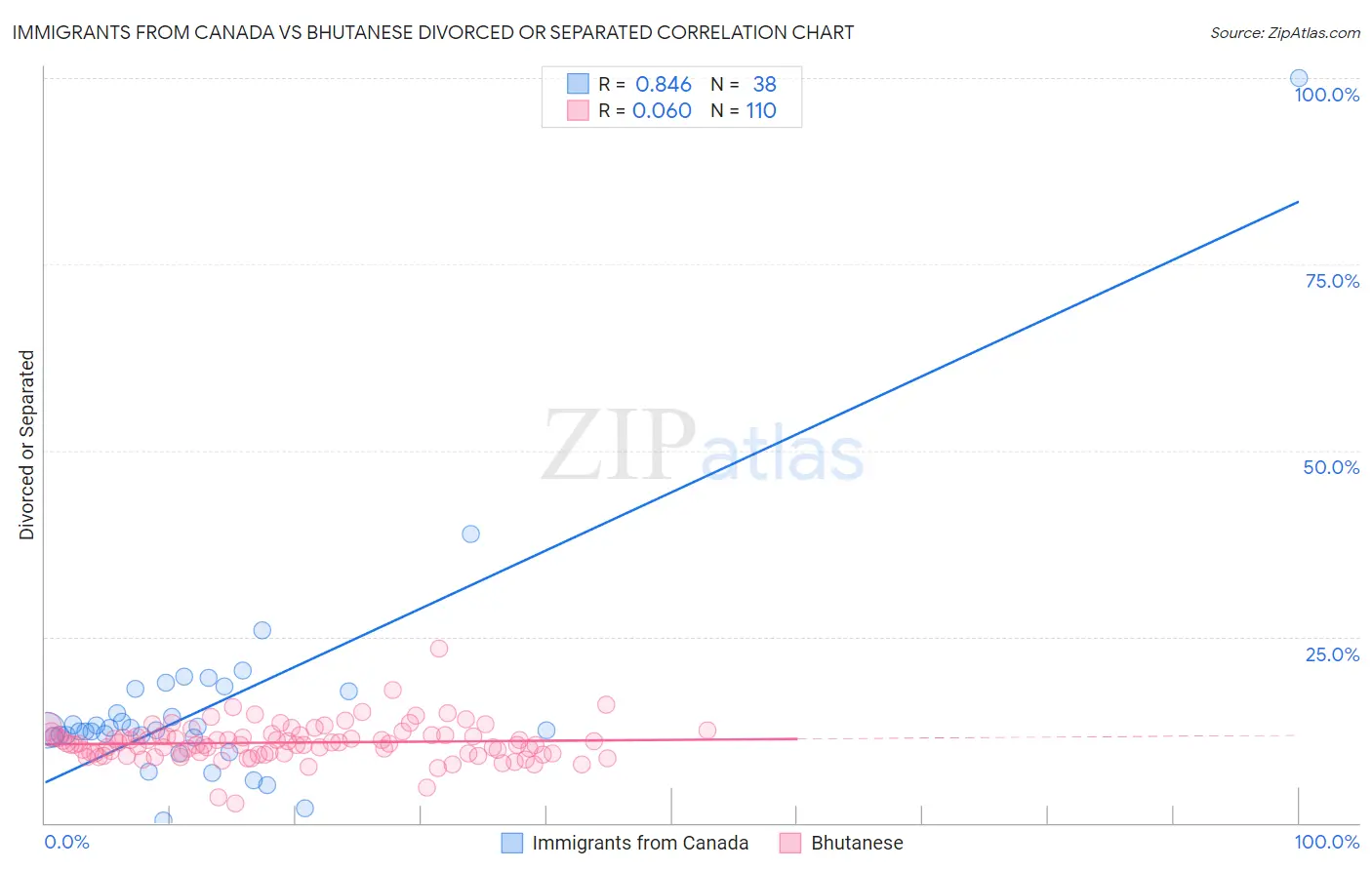
Task: Click the Divorced or Separated axis label
Action: (x=26, y=445)
